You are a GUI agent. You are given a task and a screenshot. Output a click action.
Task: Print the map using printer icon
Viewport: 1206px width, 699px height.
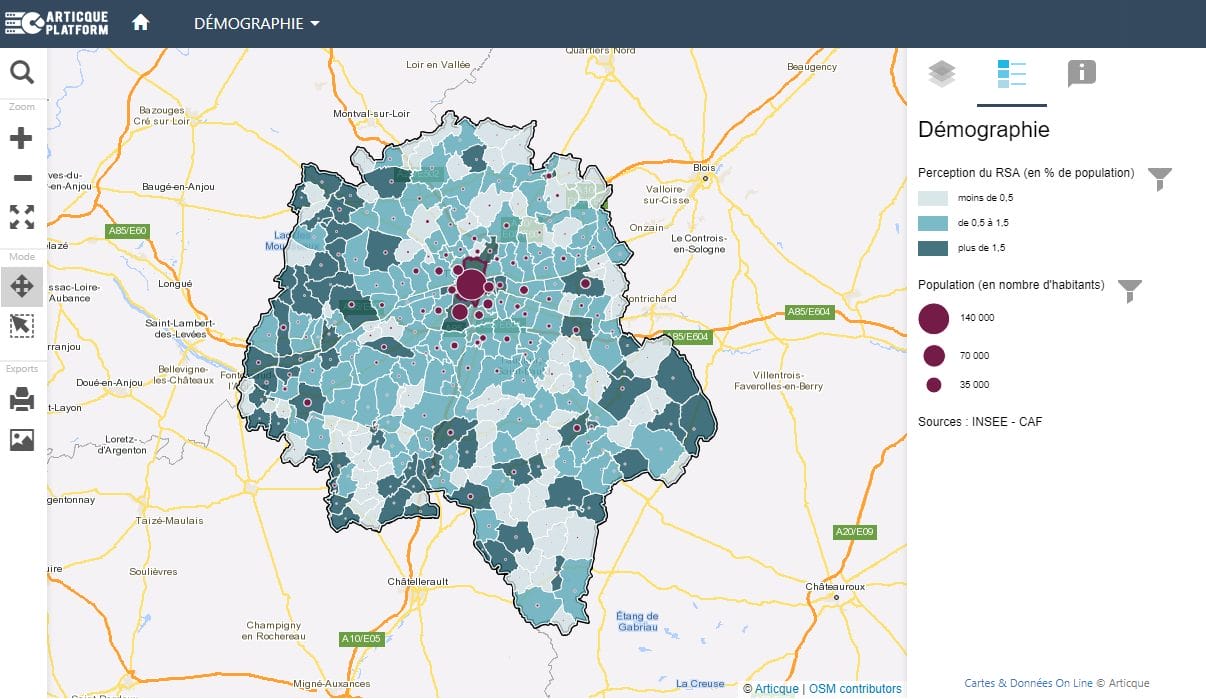coord(22,401)
